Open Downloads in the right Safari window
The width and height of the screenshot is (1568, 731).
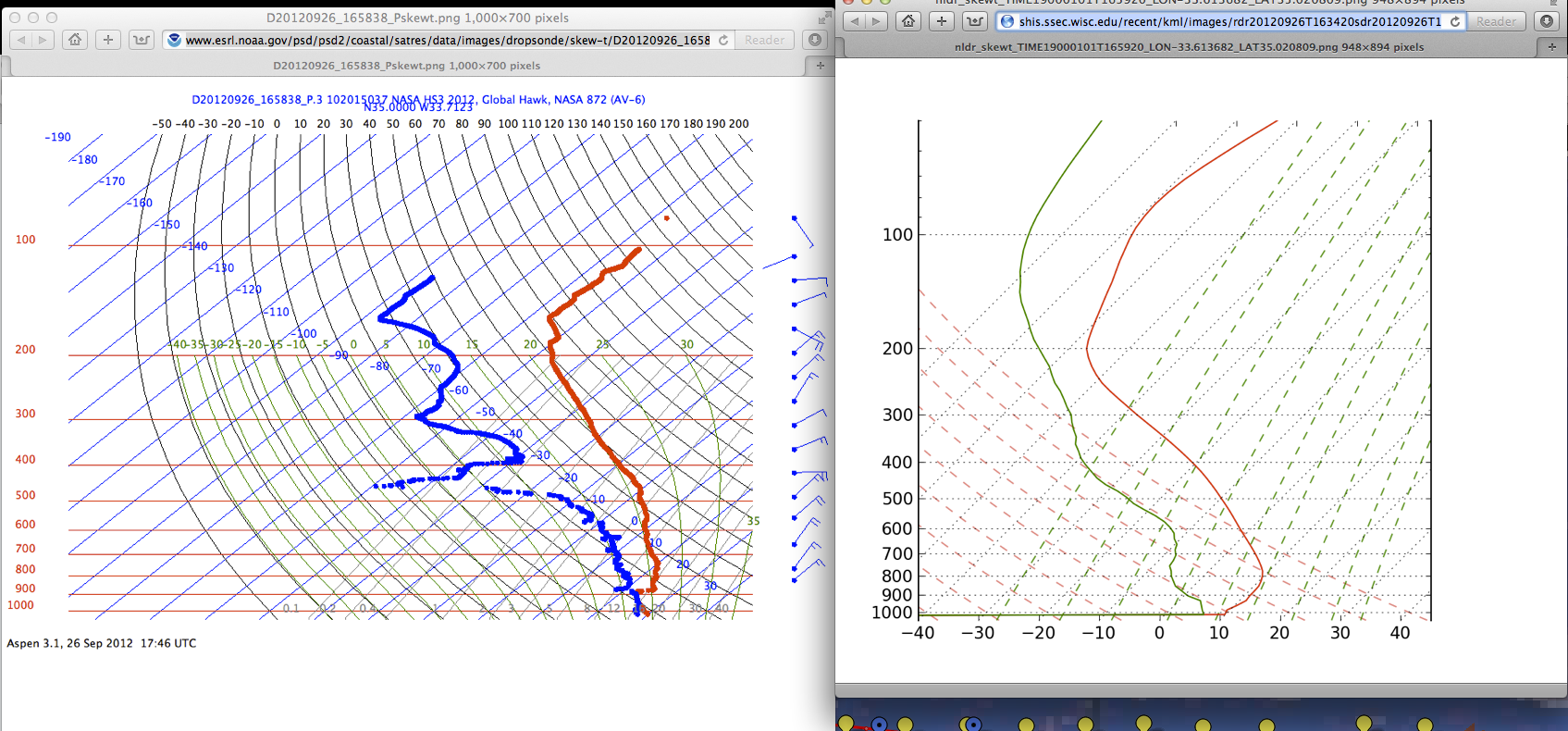point(1546,21)
